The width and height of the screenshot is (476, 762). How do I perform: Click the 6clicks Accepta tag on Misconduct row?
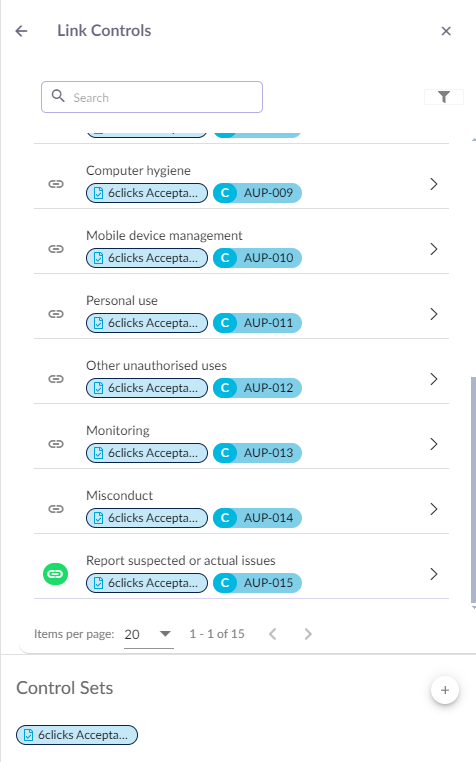[147, 518]
